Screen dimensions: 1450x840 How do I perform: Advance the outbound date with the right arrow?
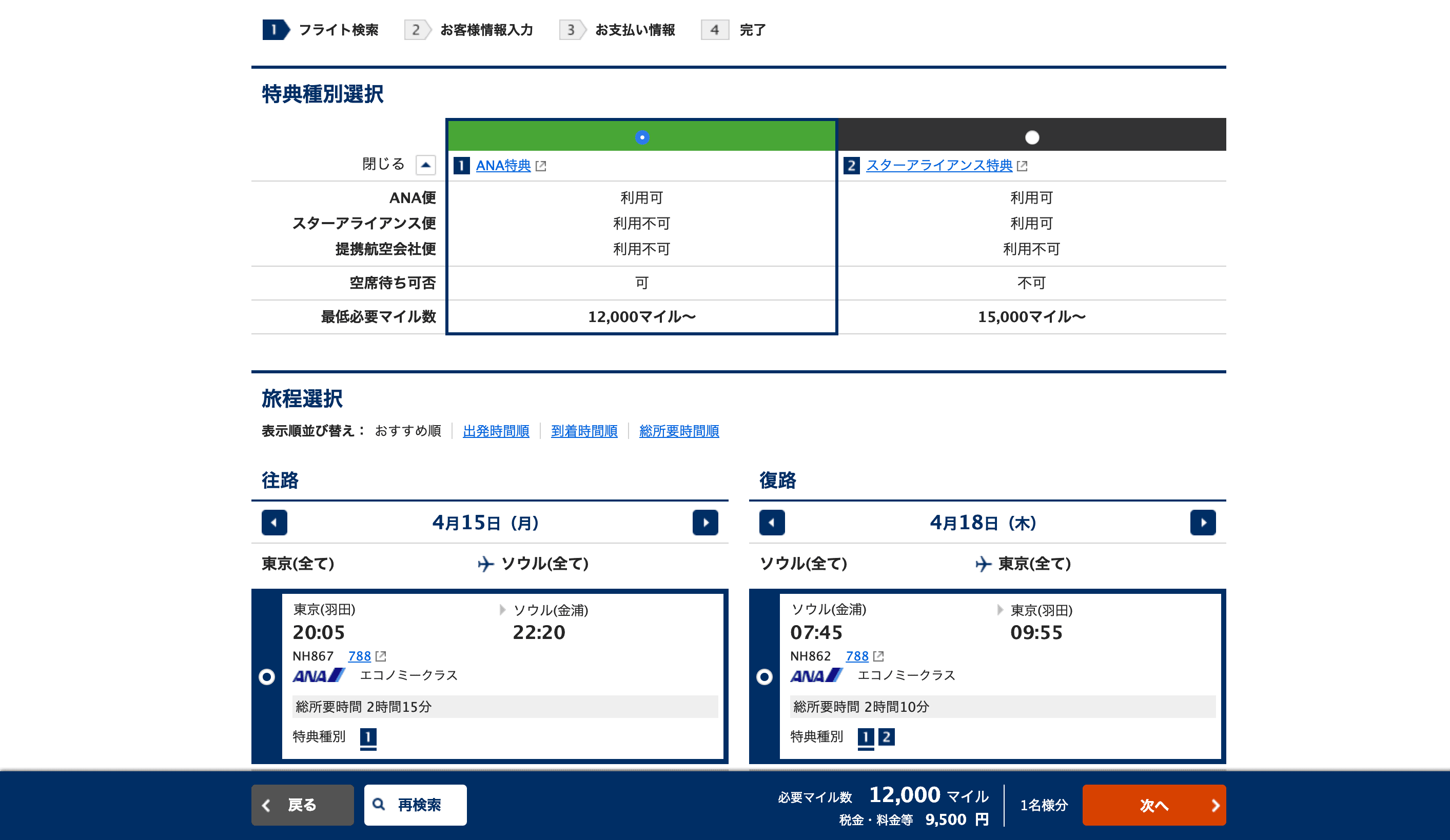pos(706,523)
